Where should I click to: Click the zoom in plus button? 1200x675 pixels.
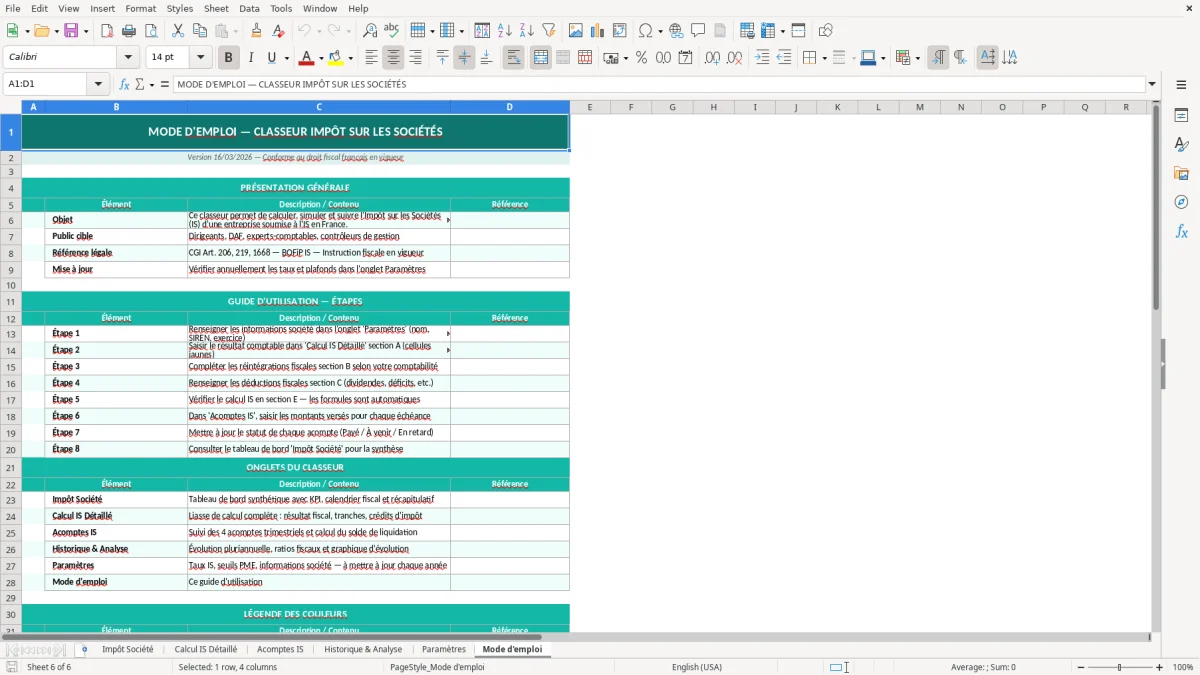tap(1159, 667)
